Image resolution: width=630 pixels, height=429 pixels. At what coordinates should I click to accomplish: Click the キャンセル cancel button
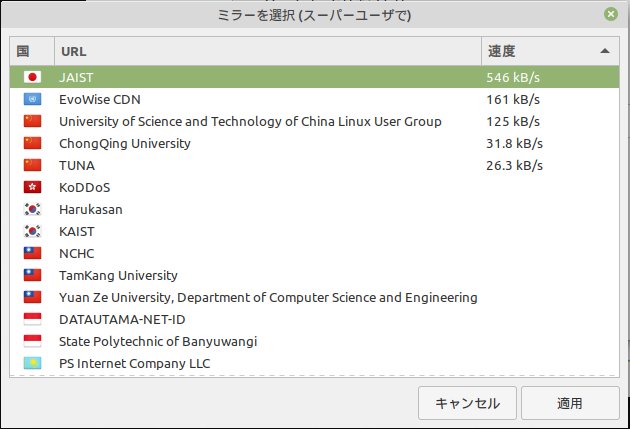(467, 403)
